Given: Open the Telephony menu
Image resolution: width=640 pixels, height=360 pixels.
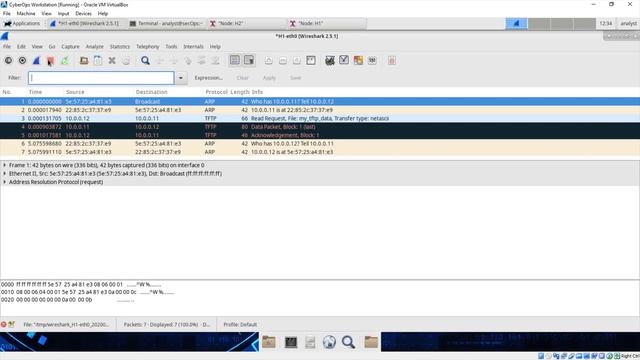Looking at the screenshot, I should pyautogui.click(x=147, y=47).
